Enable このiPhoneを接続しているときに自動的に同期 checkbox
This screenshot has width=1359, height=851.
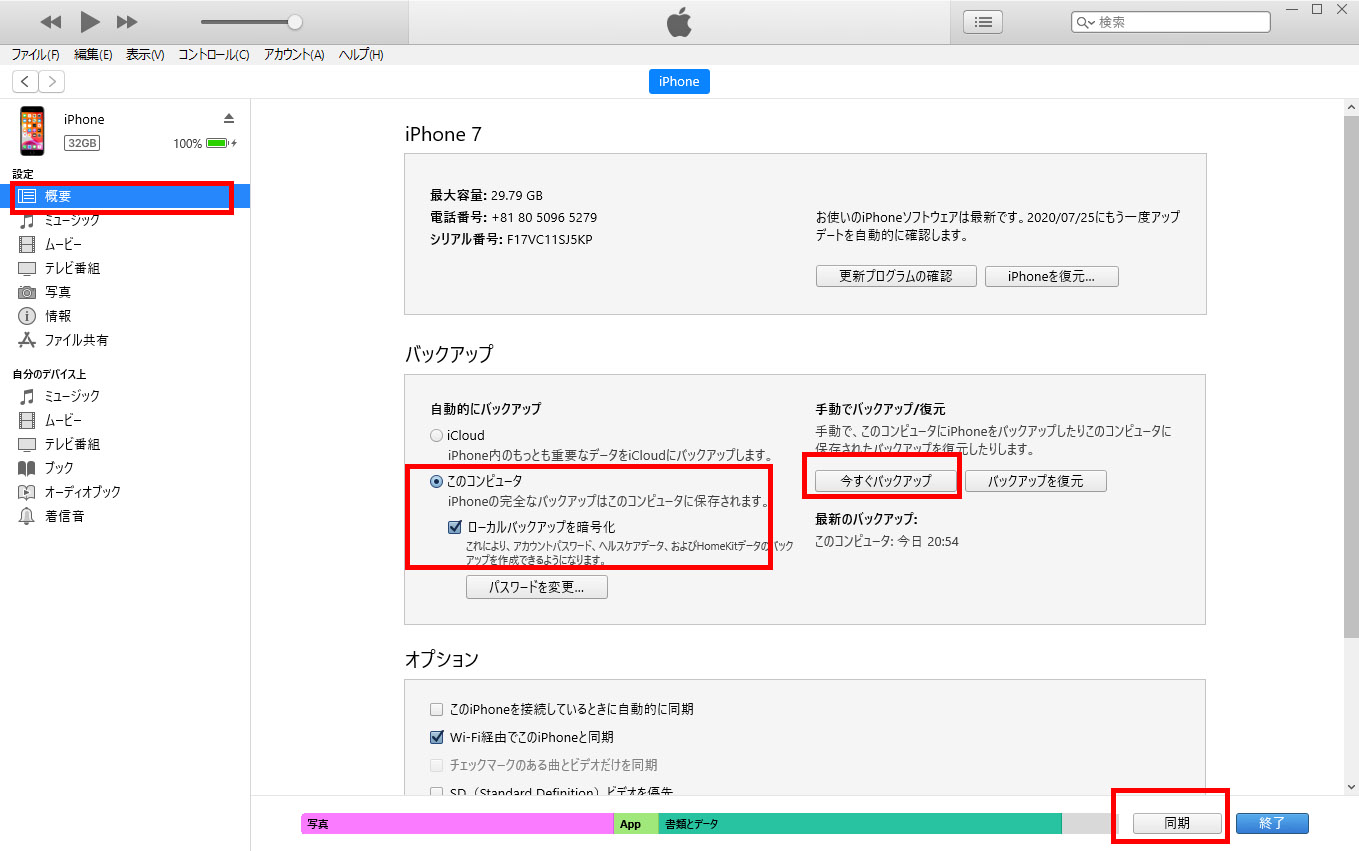[x=436, y=709]
